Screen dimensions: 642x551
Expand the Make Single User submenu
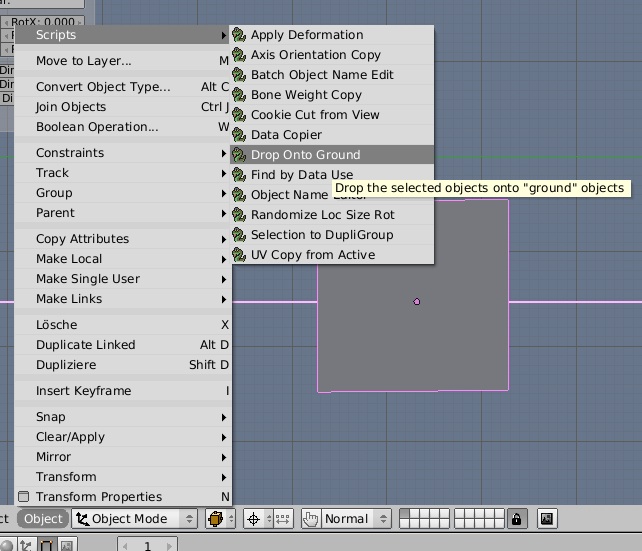tap(123, 279)
